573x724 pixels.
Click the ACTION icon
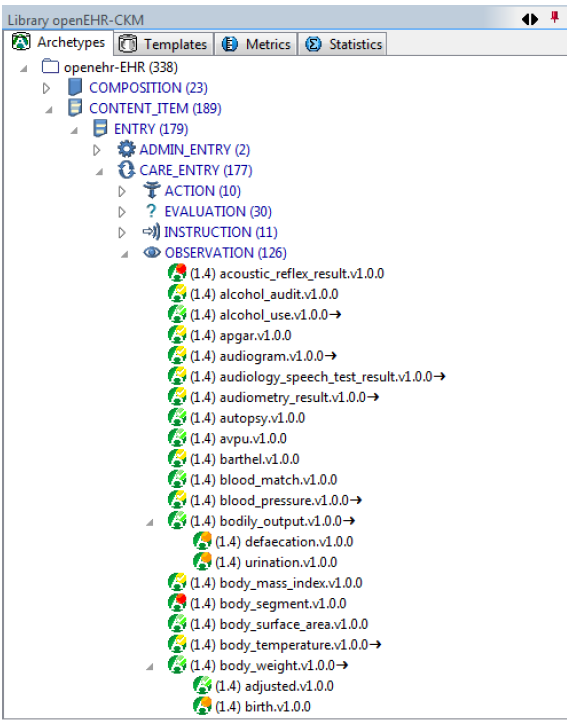(151, 190)
